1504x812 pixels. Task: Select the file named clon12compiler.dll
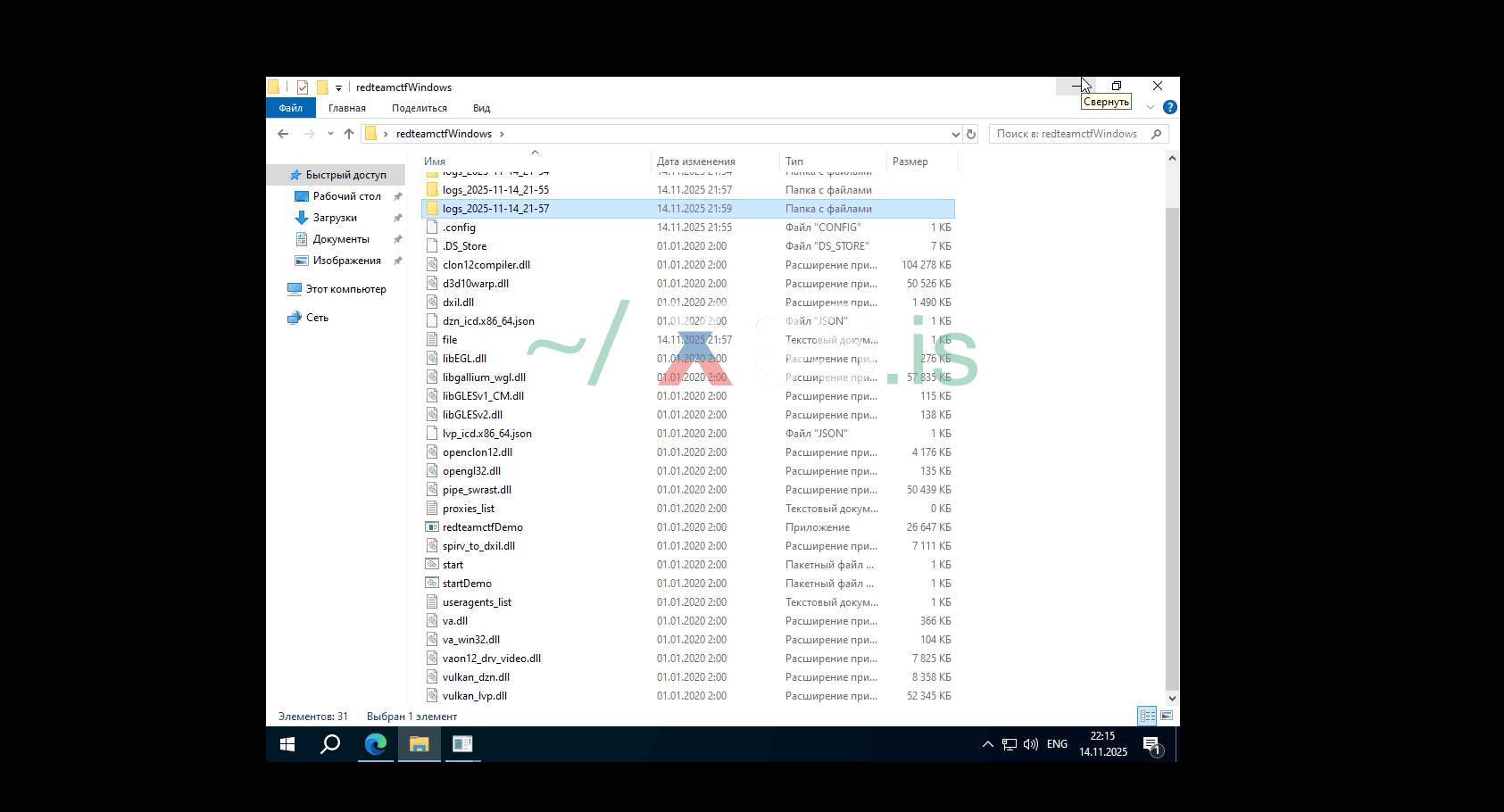(x=486, y=265)
